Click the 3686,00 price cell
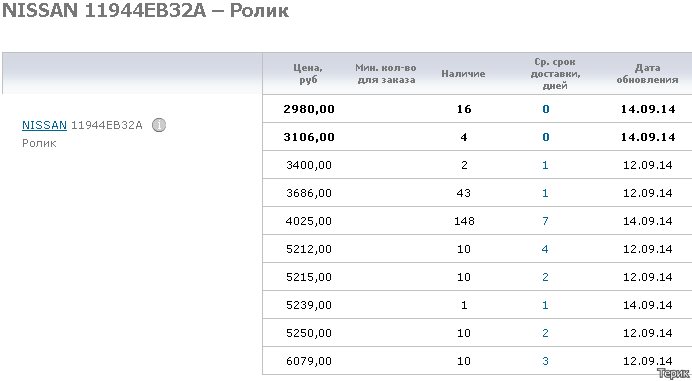692x381 pixels. click(x=308, y=193)
